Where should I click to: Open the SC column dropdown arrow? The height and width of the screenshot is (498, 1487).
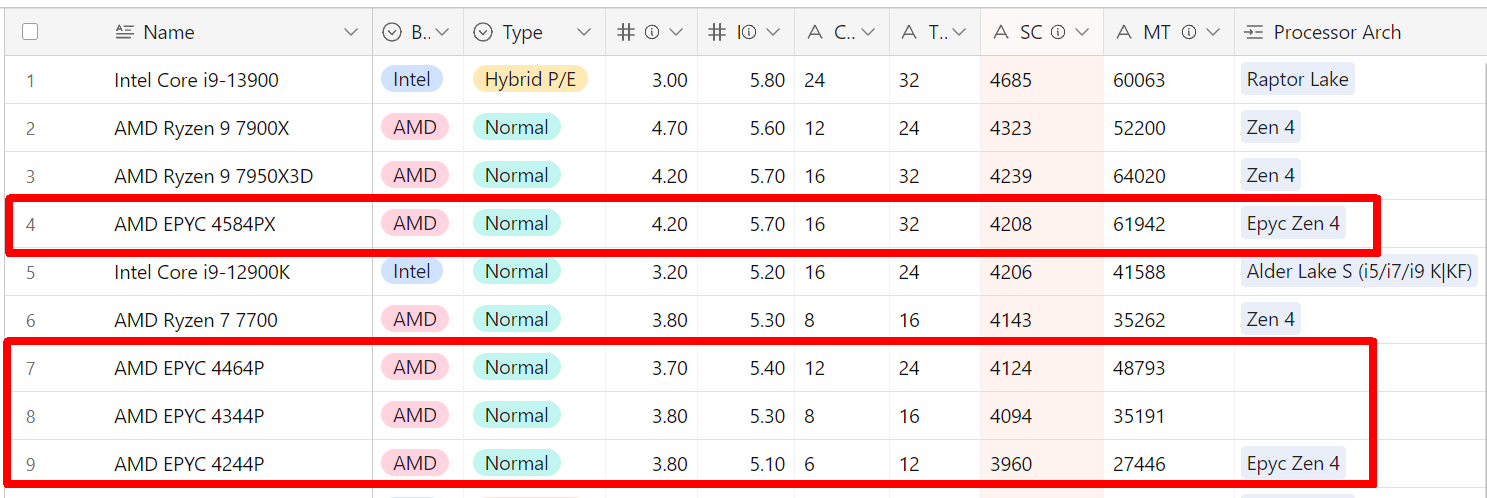click(1082, 32)
